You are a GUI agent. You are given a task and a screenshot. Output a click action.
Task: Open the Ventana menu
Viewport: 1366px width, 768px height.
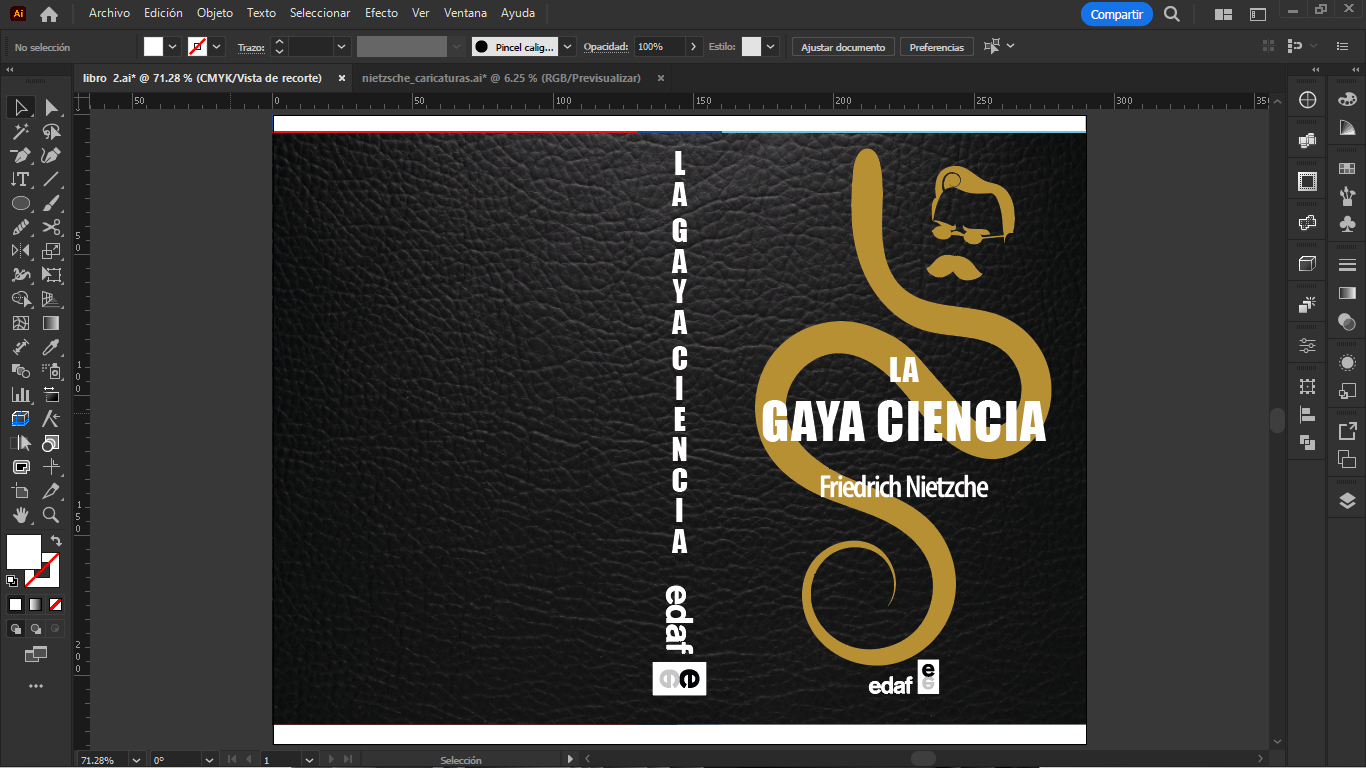click(x=465, y=13)
